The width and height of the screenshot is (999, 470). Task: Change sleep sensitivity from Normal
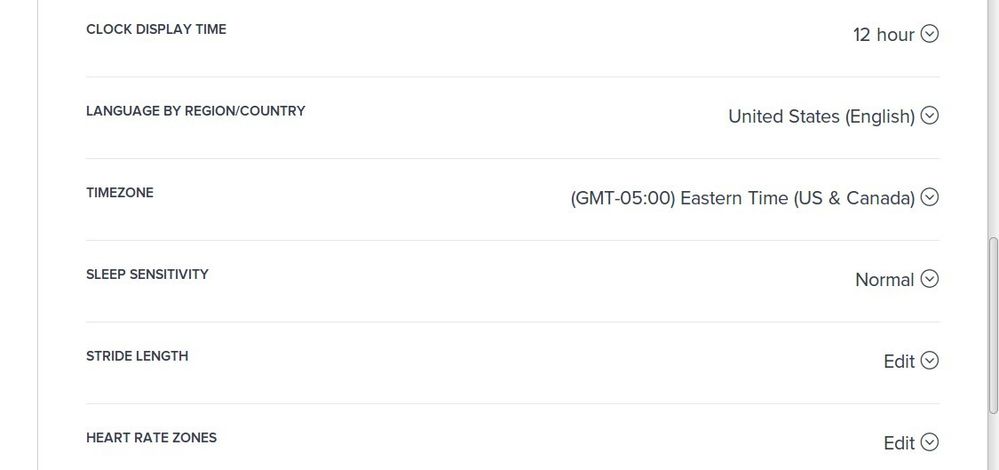884,280
